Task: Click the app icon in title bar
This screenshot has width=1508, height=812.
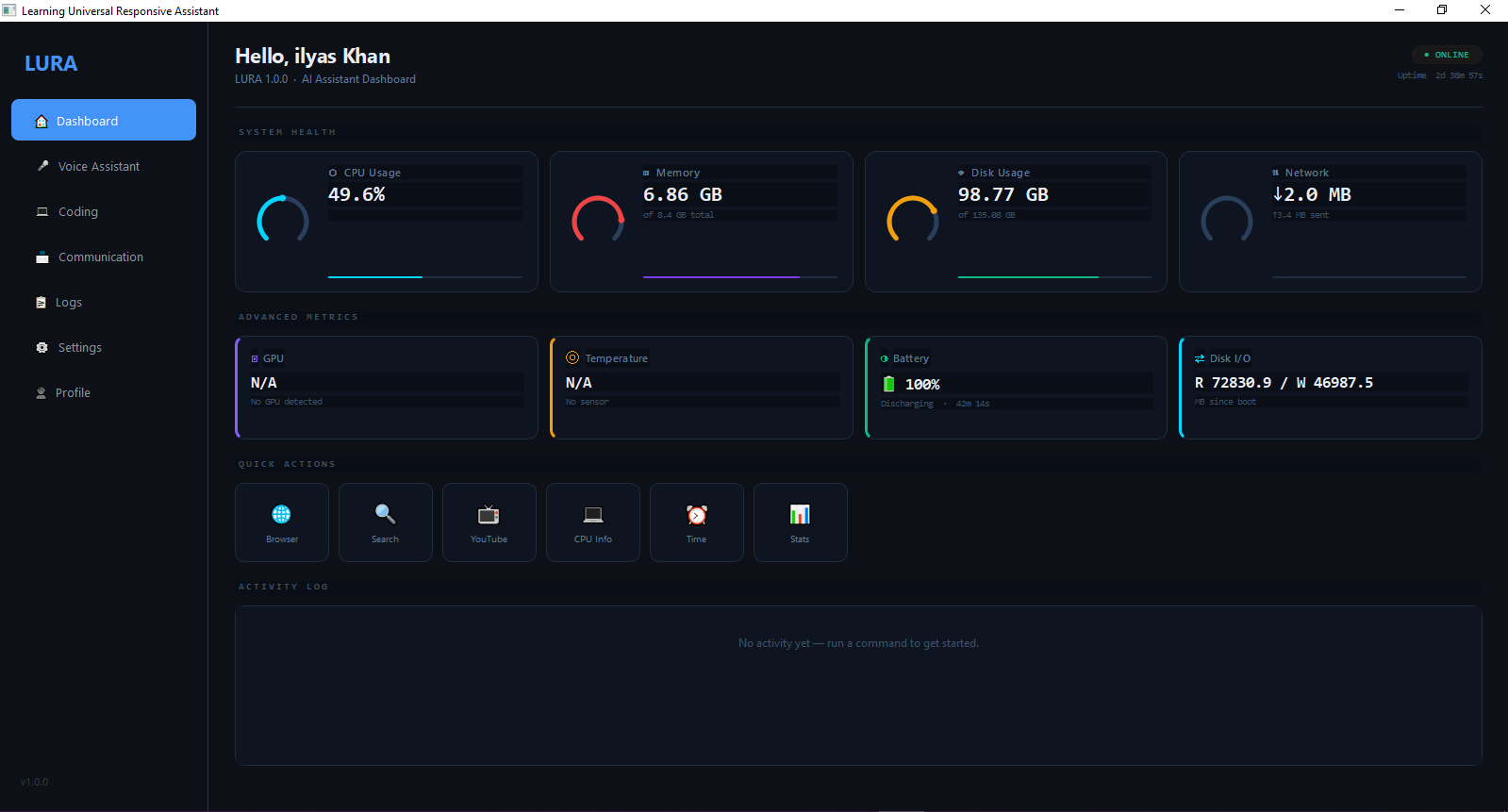Action: click(9, 10)
